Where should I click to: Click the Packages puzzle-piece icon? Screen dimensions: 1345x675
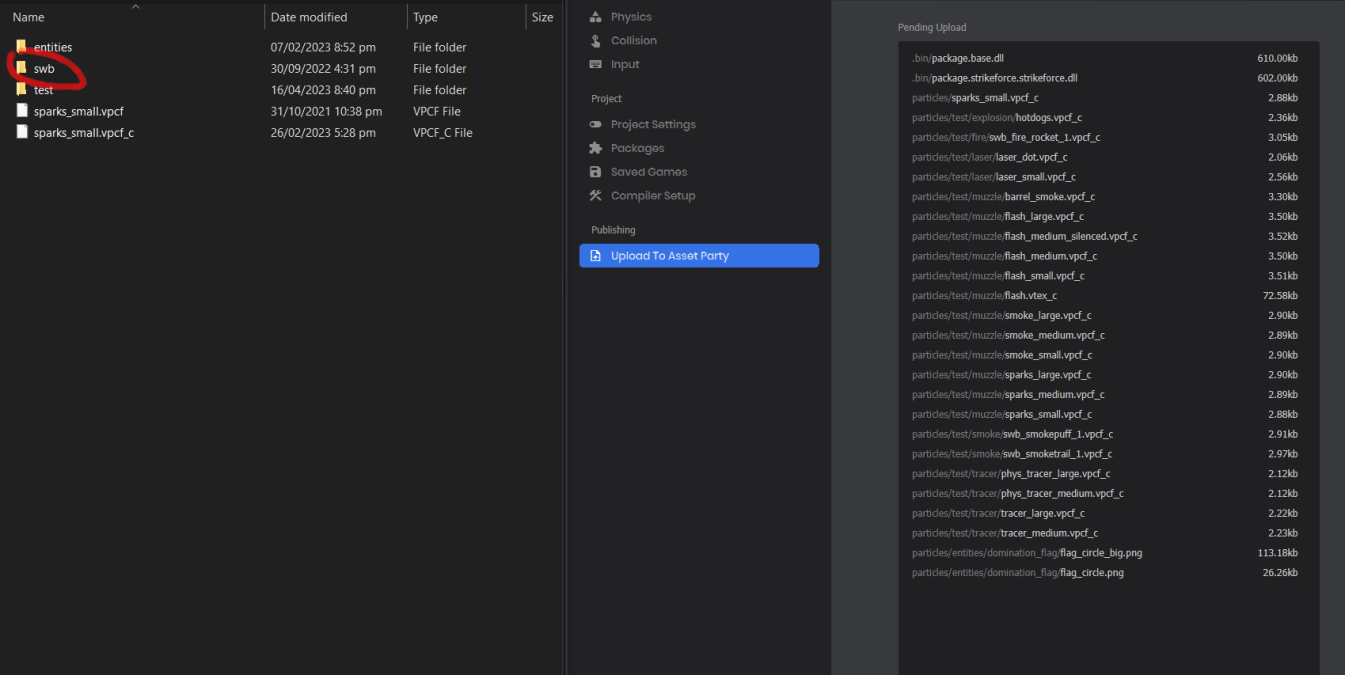click(598, 147)
